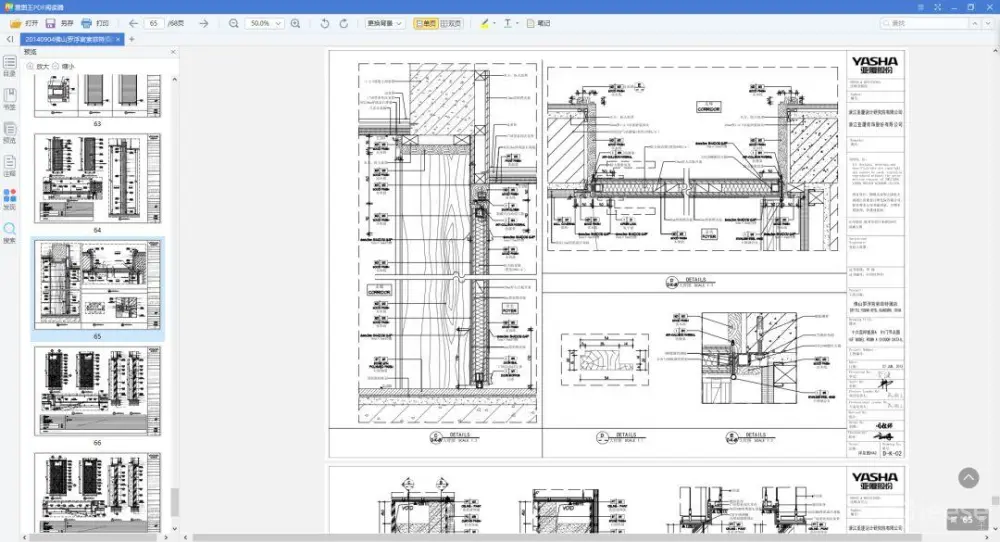Click the Open file folder icon
Image resolution: width=1000 pixels, height=542 pixels.
point(17,22)
